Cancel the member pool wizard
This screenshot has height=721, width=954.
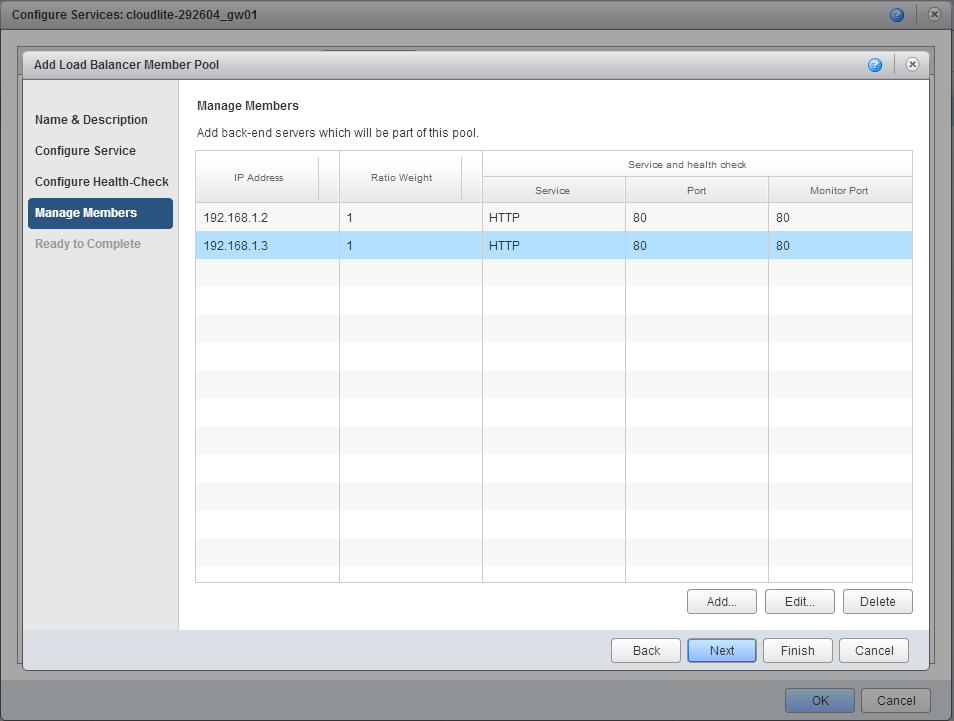873,650
